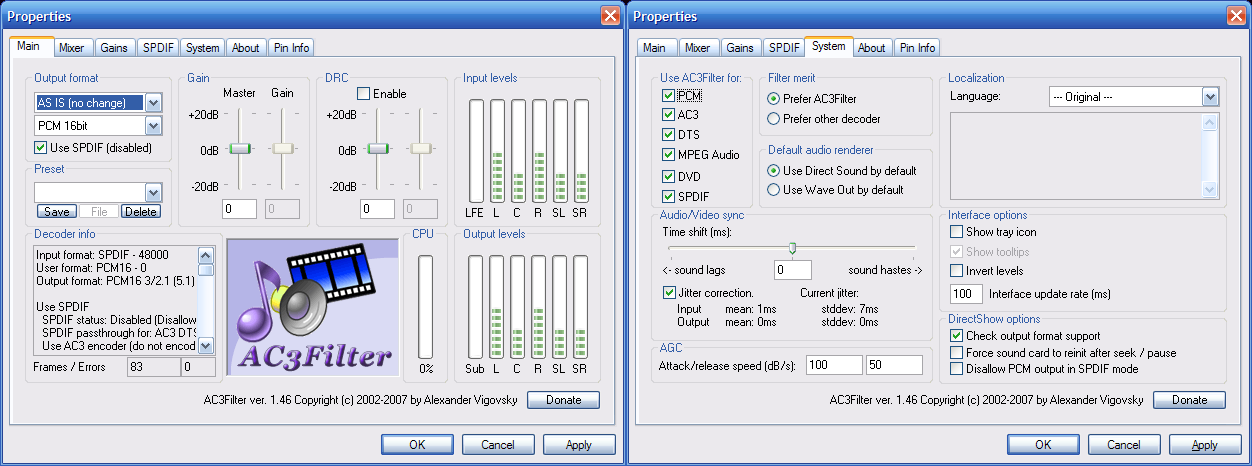This screenshot has width=1252, height=466.
Task: Enable Force sound card to reinit option
Action: pos(957,353)
